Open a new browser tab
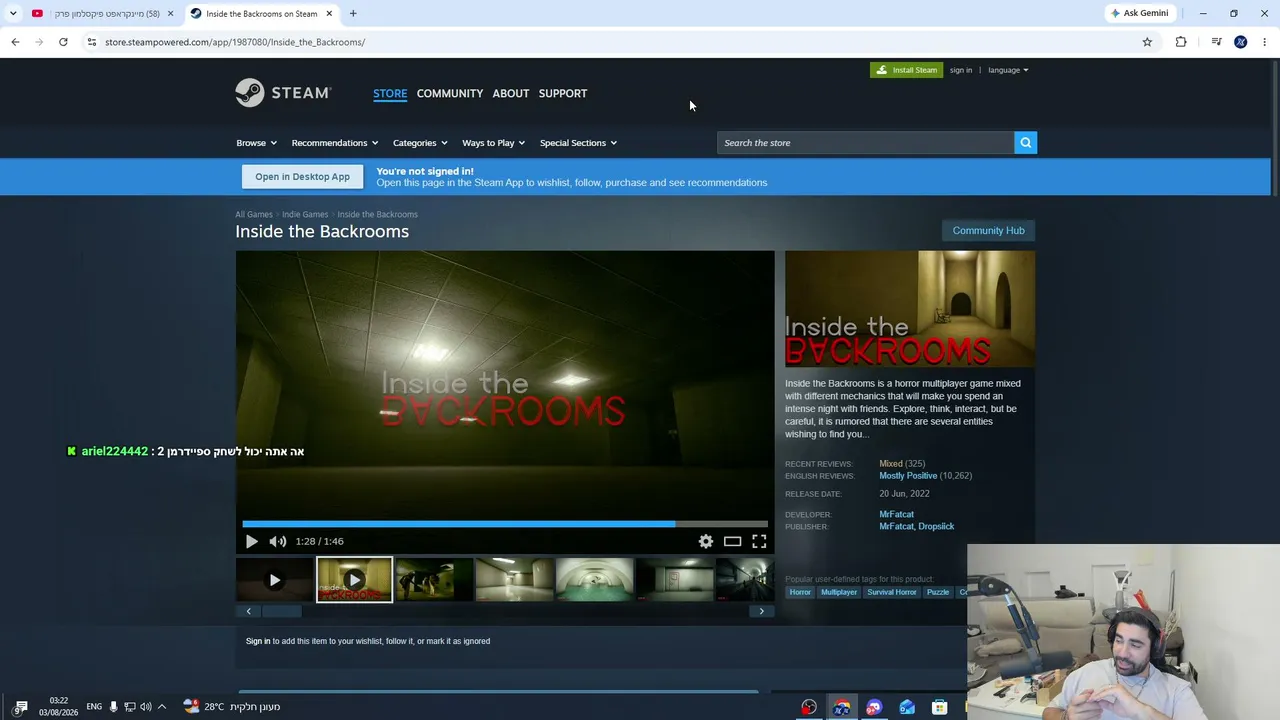1280x720 pixels. [x=353, y=13]
